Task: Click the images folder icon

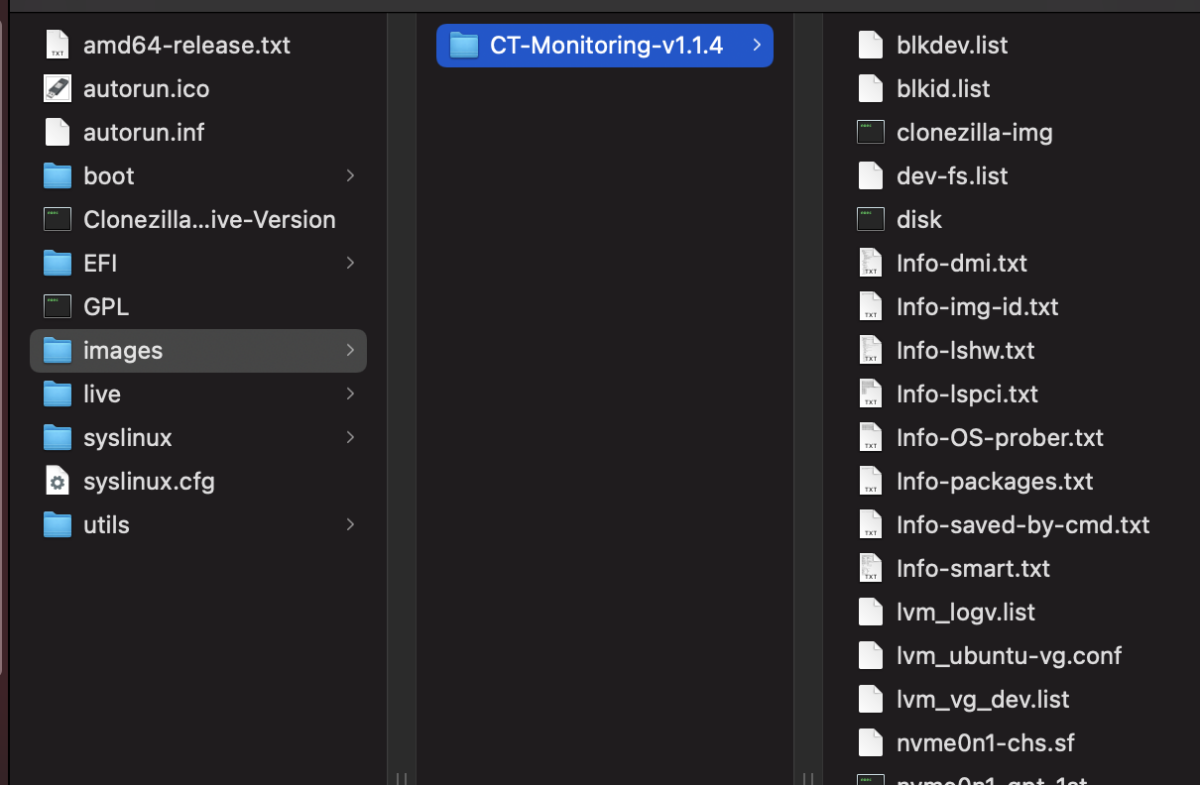Action: tap(58, 350)
